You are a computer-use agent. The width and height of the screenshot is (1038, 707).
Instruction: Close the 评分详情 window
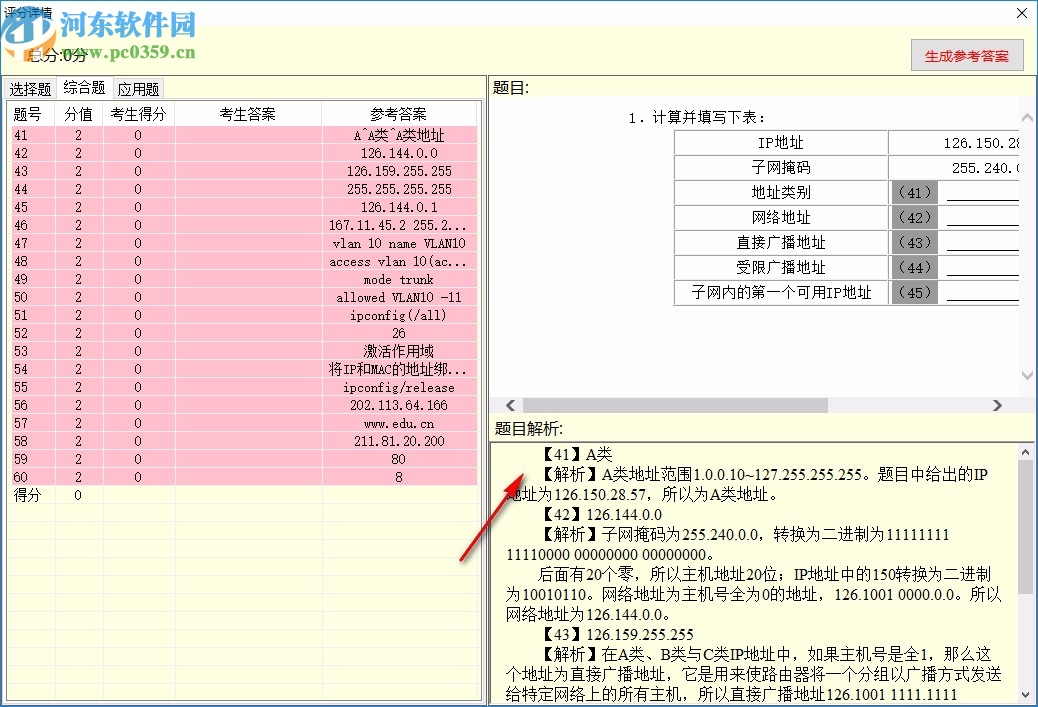1021,13
